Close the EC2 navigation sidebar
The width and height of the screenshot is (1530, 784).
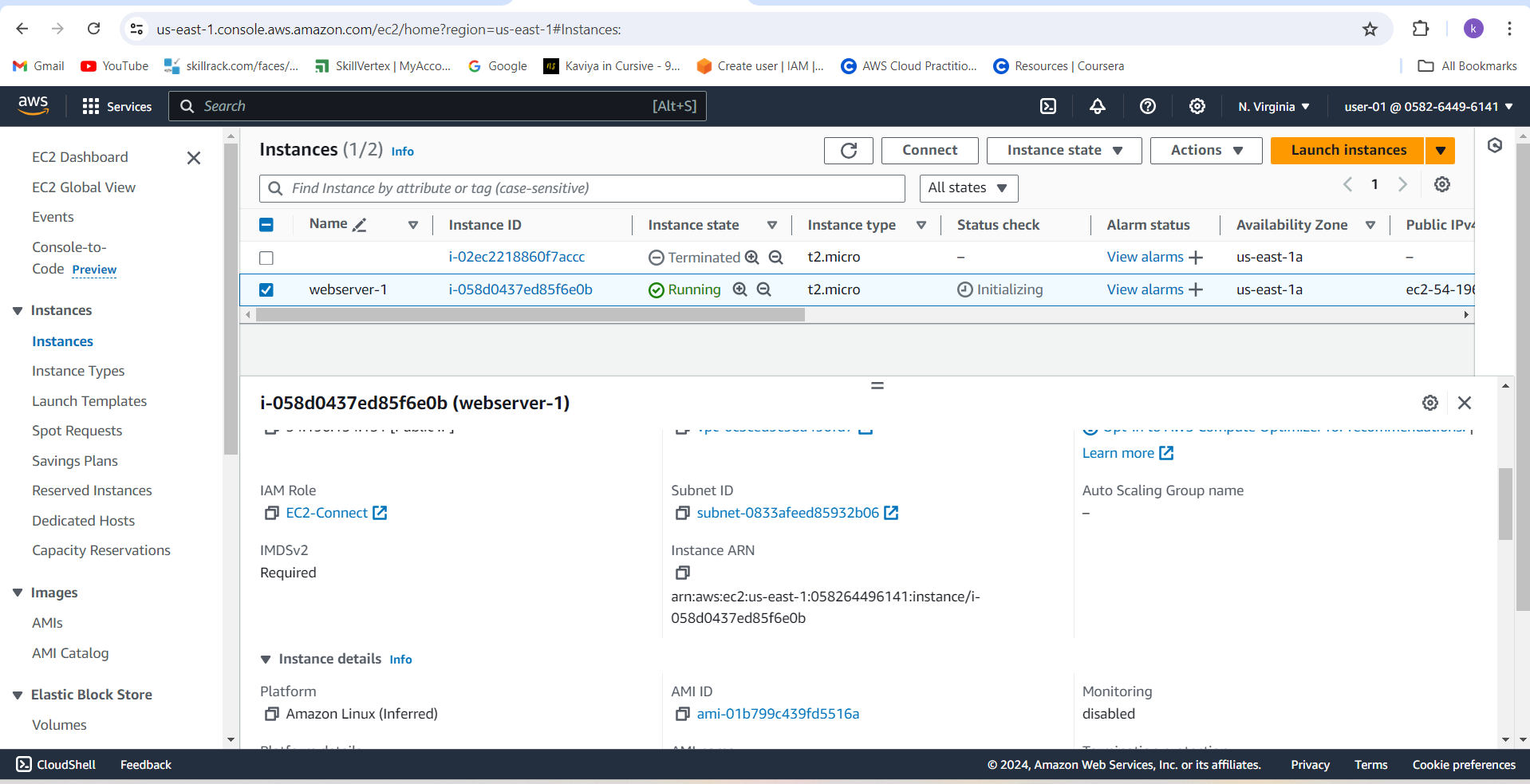pos(194,158)
